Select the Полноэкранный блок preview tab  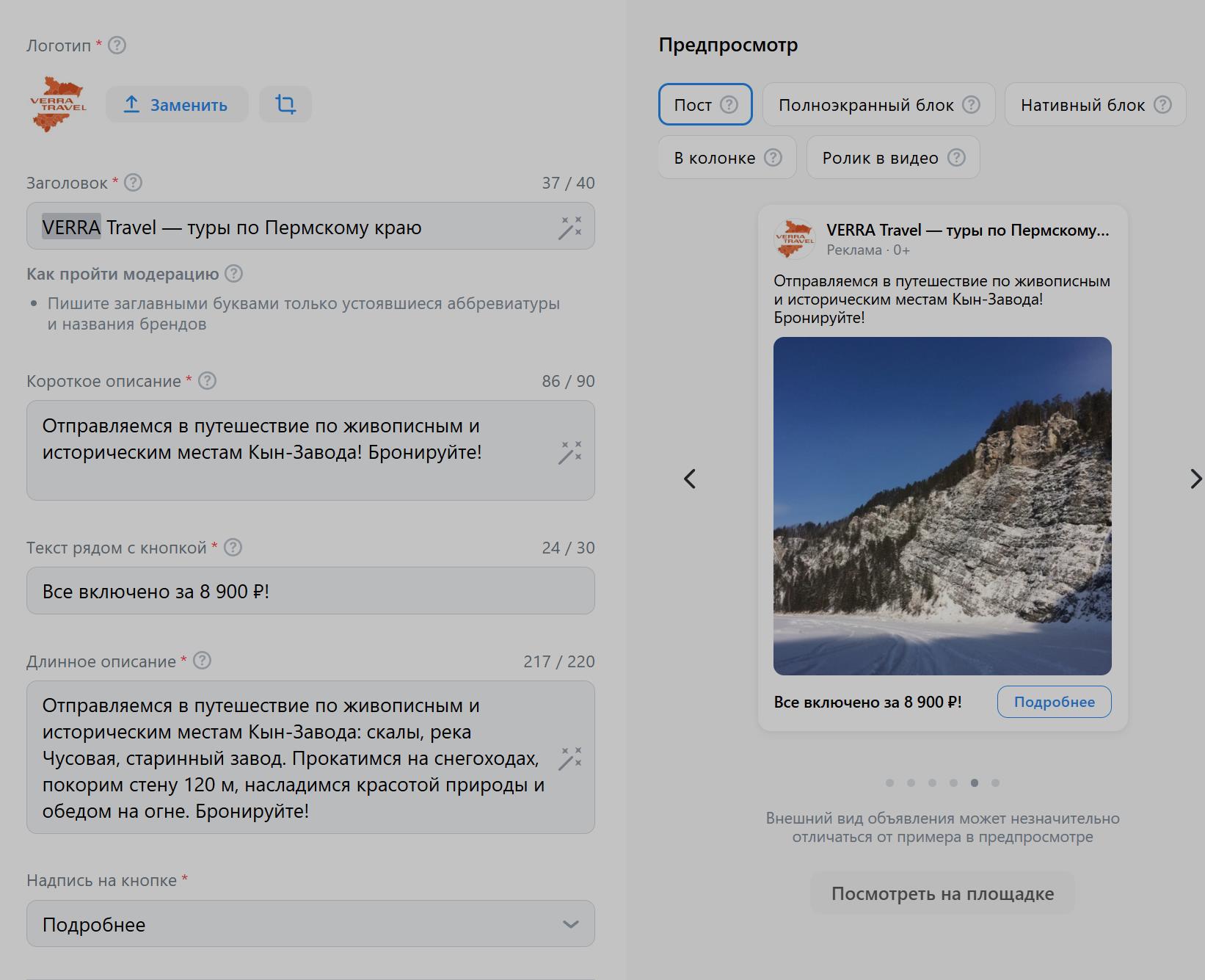pos(878,104)
